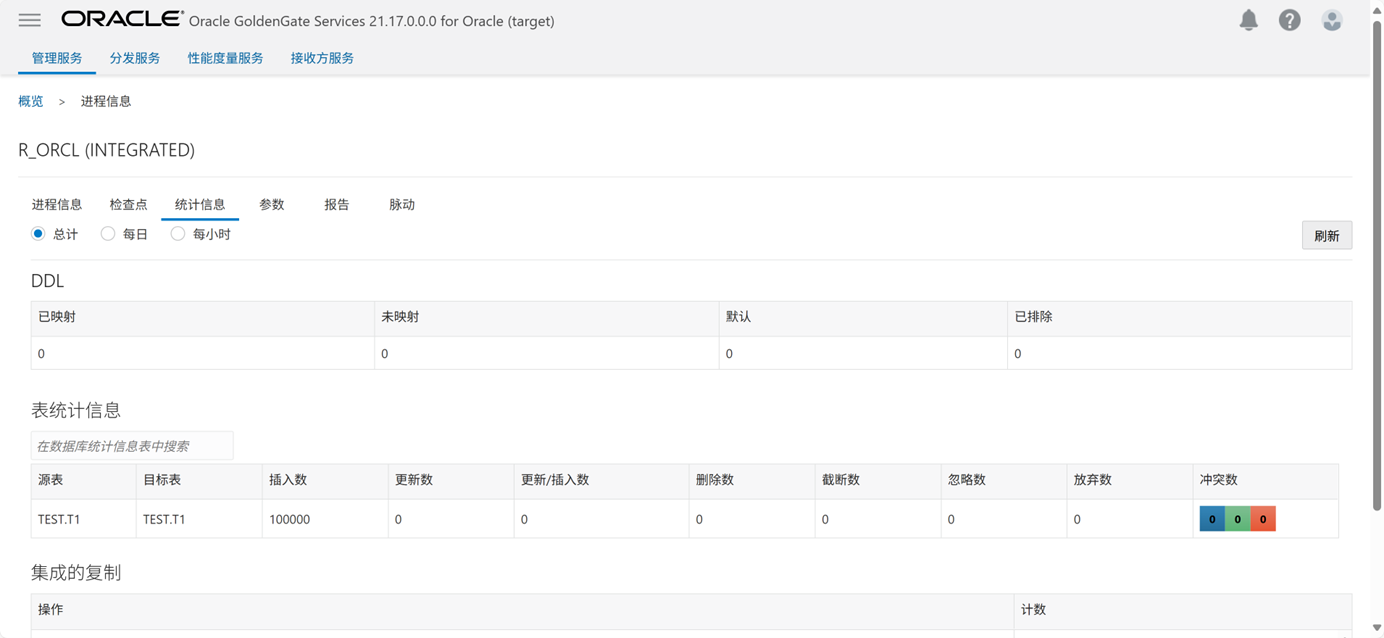1384x638 pixels.
Task: Click the 刷新 button
Action: [1326, 236]
